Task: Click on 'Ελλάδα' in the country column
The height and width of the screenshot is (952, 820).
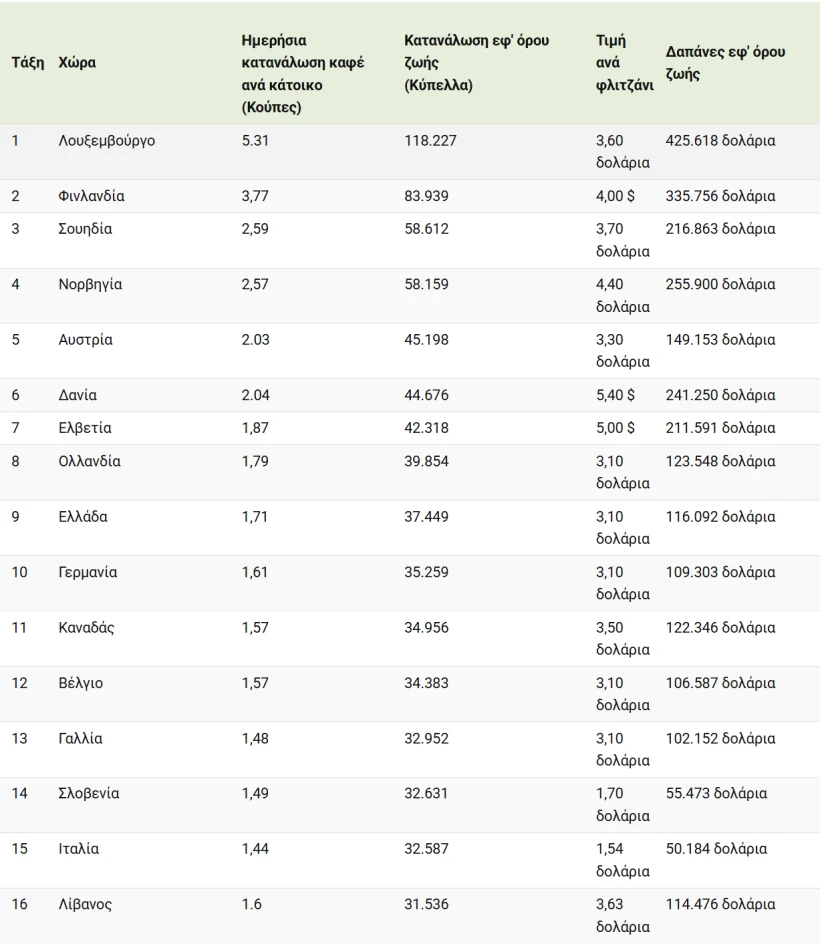Action: pyautogui.click(x=83, y=517)
